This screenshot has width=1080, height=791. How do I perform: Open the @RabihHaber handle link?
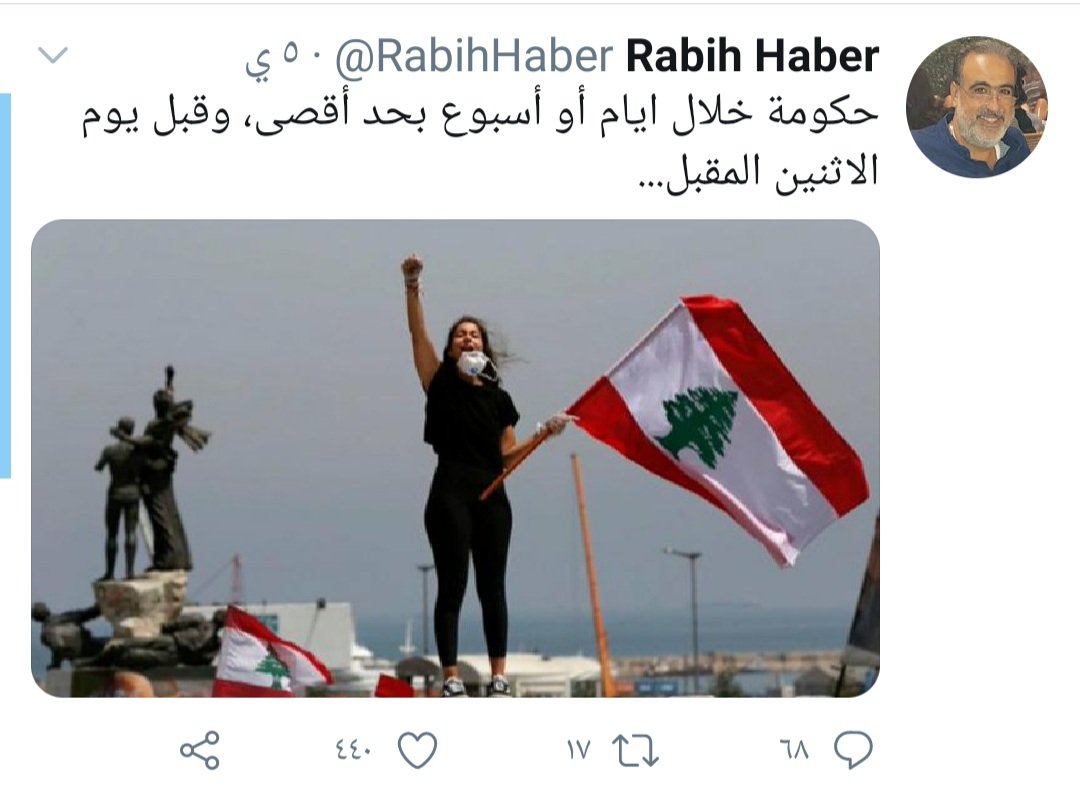[474, 56]
